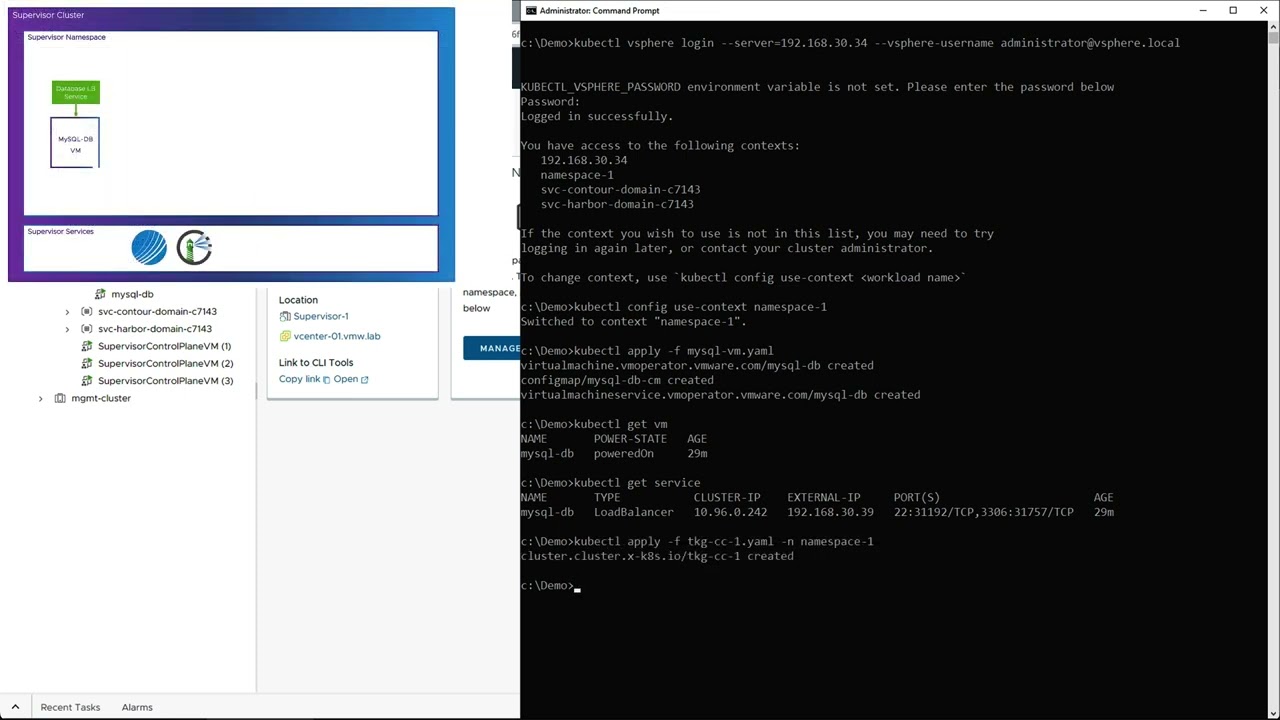Click 'configmap/mysql-db-cm created' line
Image resolution: width=1280 pixels, height=720 pixels.
pos(617,380)
